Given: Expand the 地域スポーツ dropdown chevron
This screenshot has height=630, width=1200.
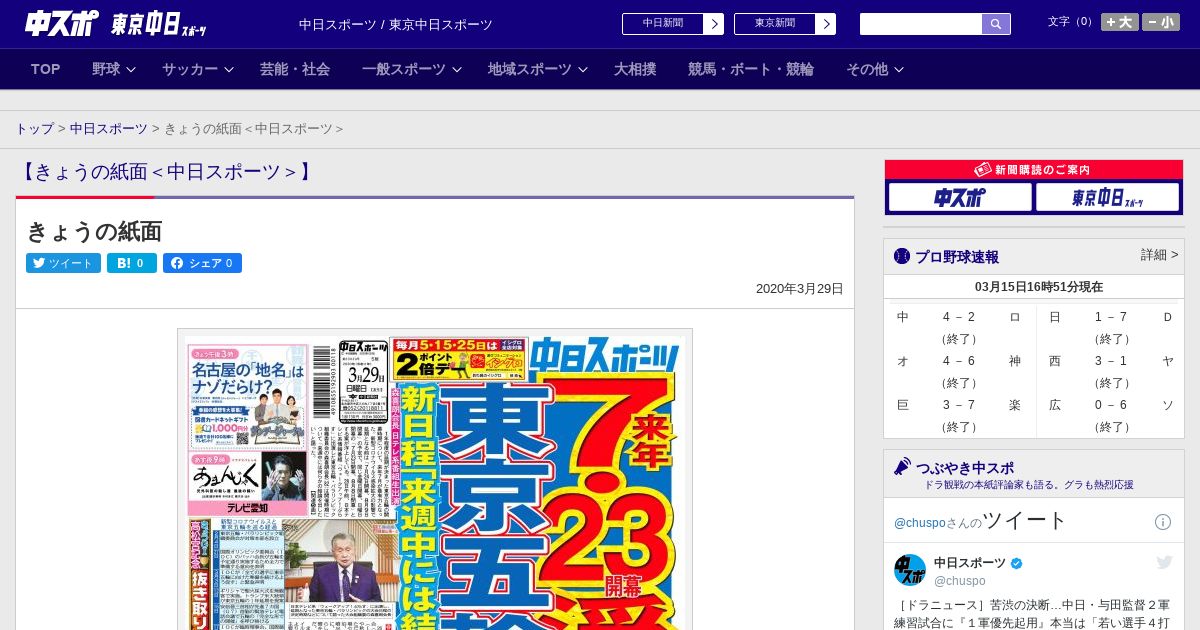Looking at the screenshot, I should click(x=583, y=70).
